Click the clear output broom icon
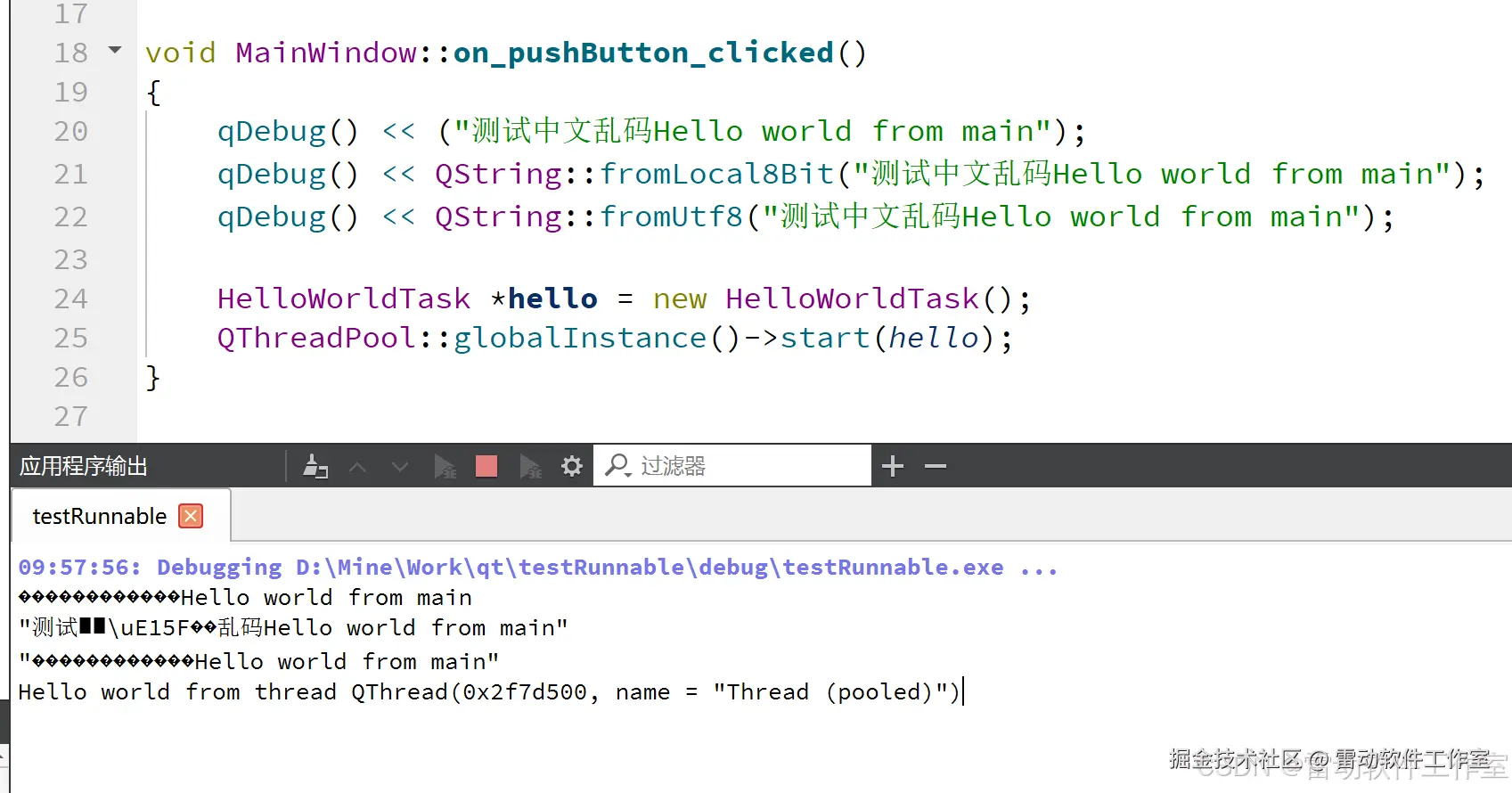The image size is (1512, 793). (315, 466)
